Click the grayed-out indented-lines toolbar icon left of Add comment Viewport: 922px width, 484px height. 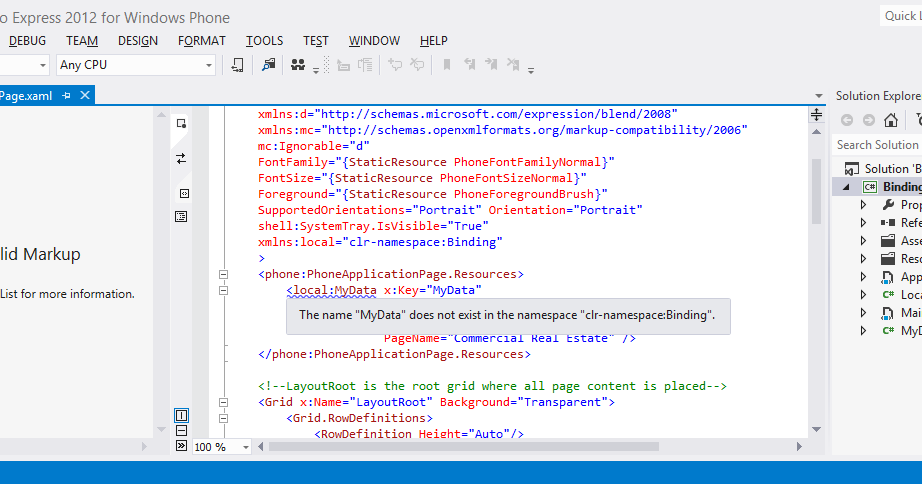[365, 65]
